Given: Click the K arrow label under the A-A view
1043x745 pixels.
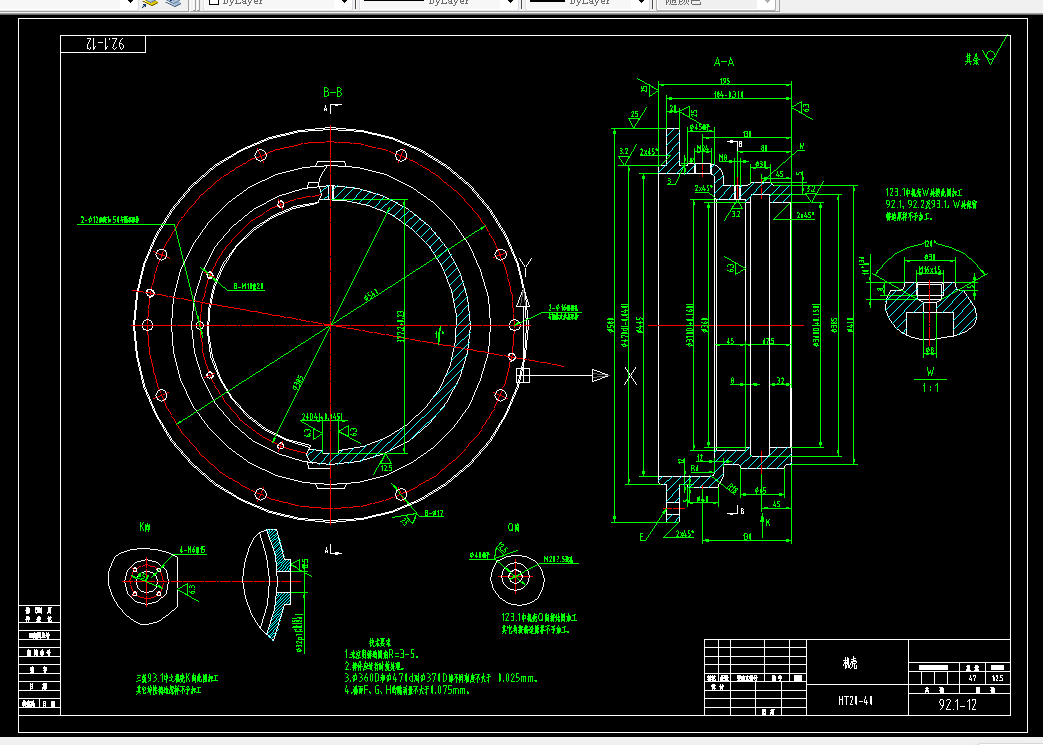Looking at the screenshot, I should pyautogui.click(x=768, y=523).
